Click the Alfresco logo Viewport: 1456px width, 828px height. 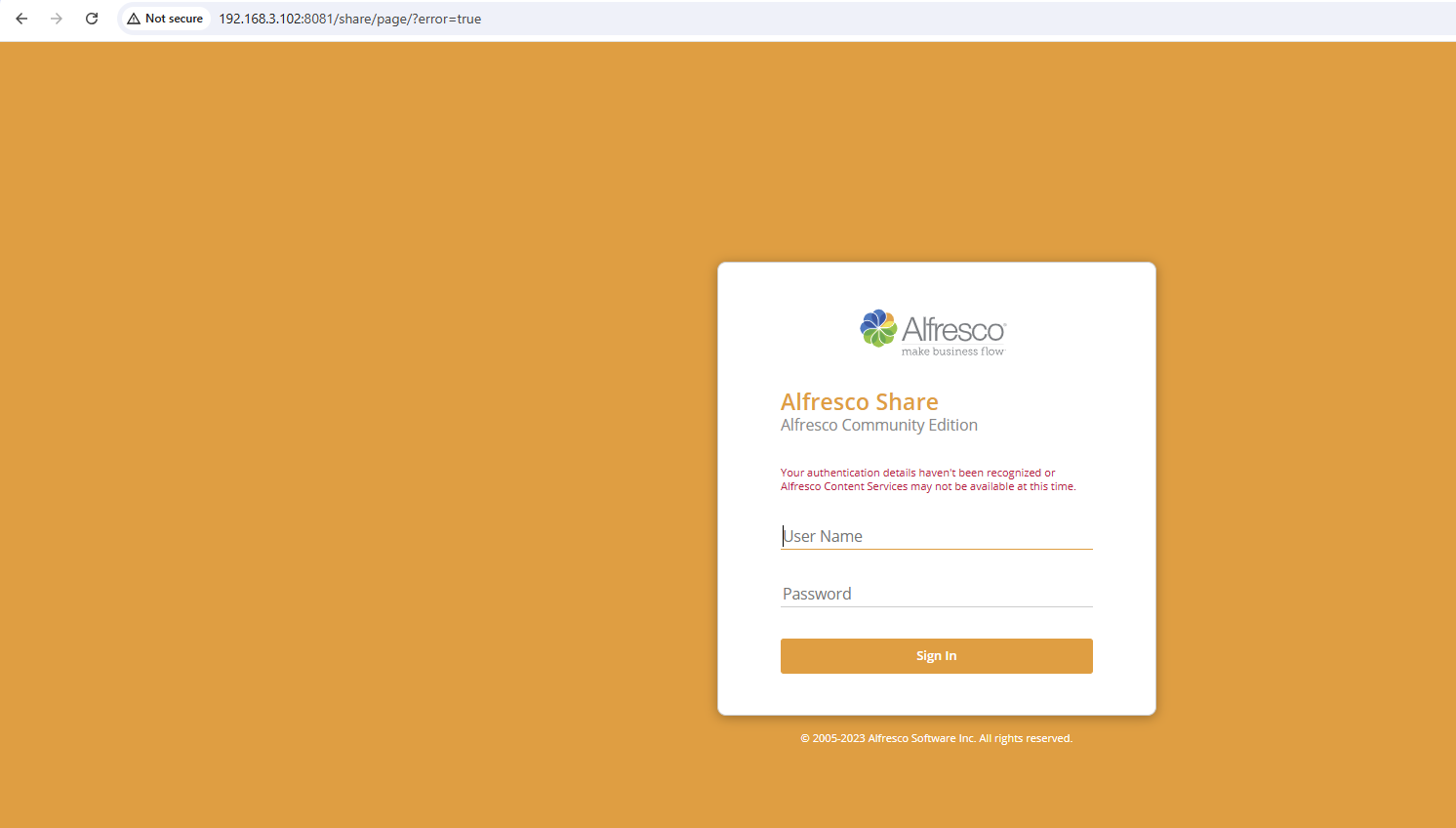[932, 333]
